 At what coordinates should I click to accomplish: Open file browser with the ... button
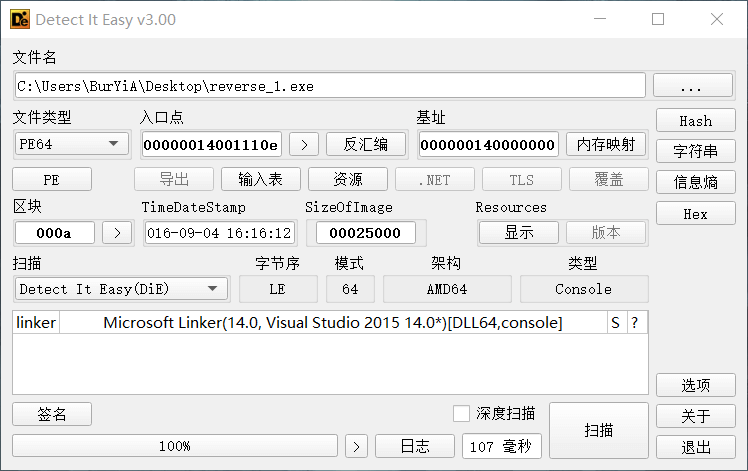(x=693, y=85)
